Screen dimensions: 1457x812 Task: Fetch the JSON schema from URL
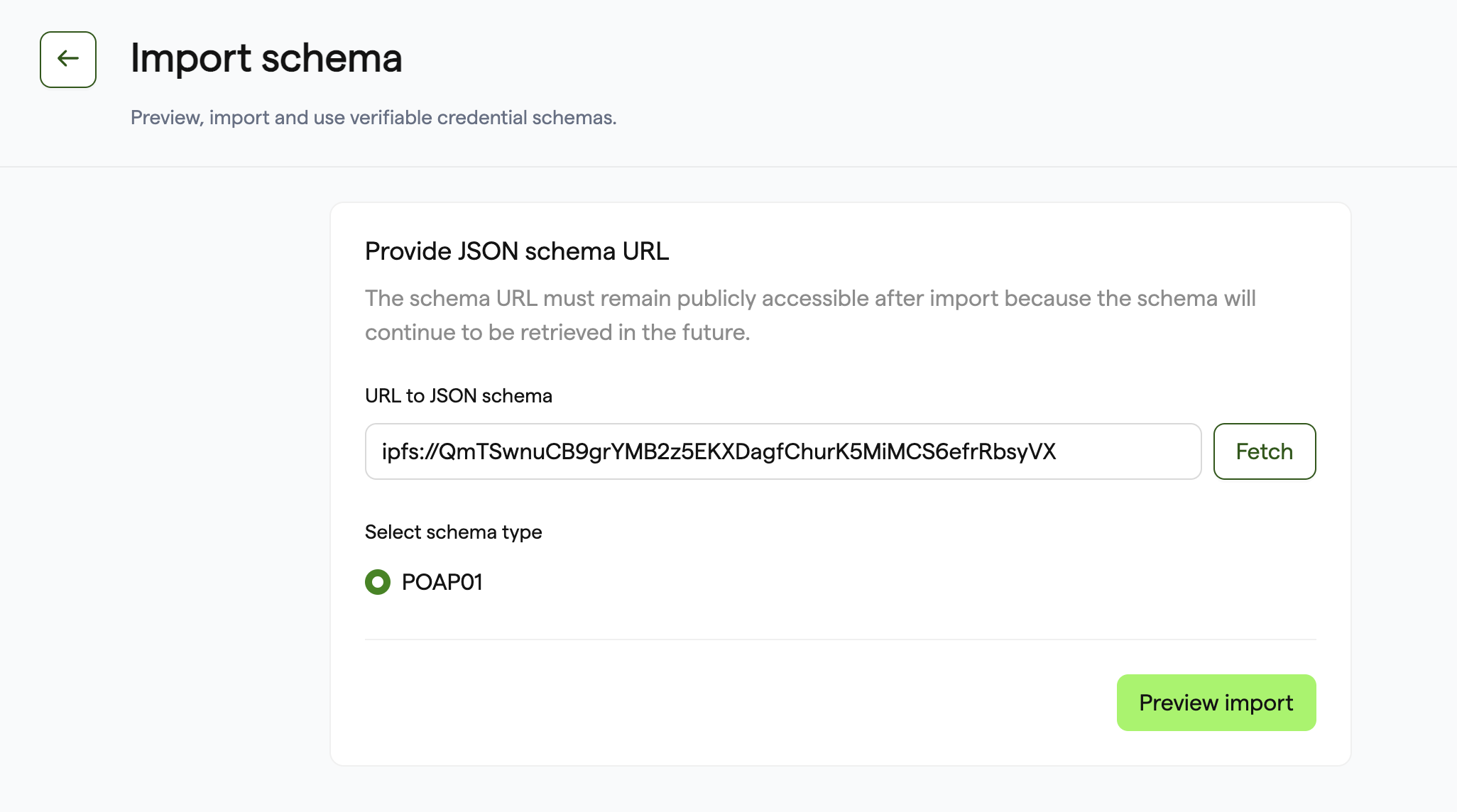pos(1264,451)
